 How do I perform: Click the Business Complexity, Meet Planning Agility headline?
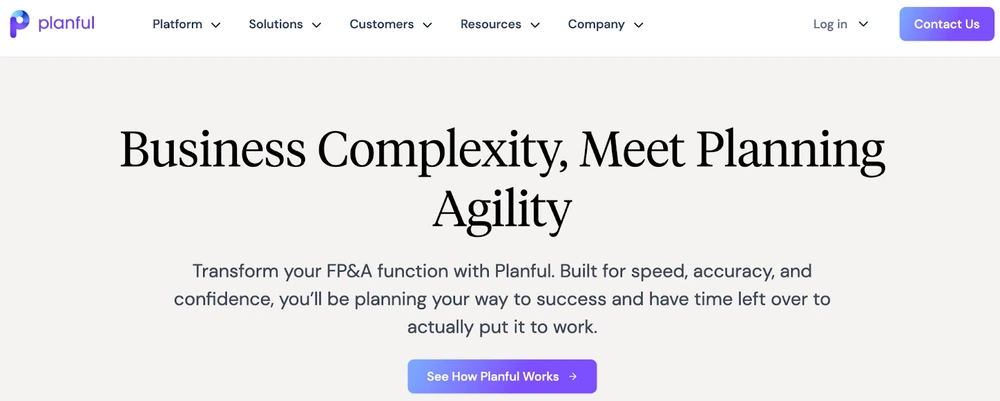coord(502,182)
